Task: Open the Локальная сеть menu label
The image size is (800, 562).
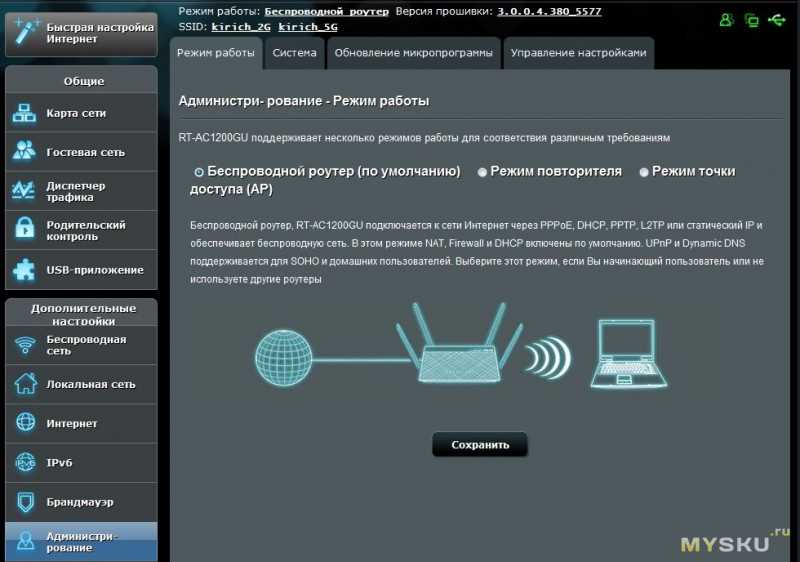Action: [91, 384]
